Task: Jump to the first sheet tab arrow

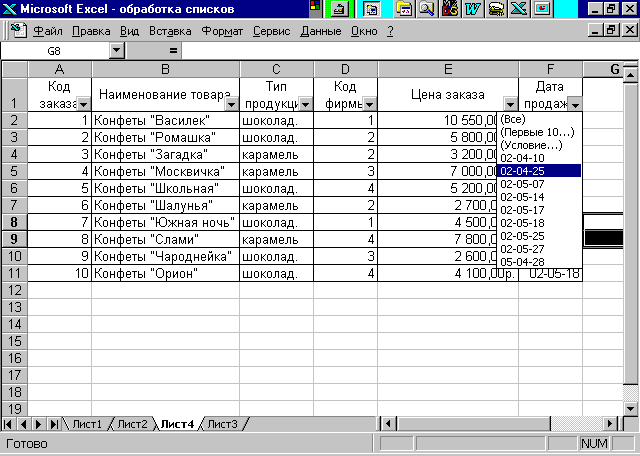Action: (7, 424)
